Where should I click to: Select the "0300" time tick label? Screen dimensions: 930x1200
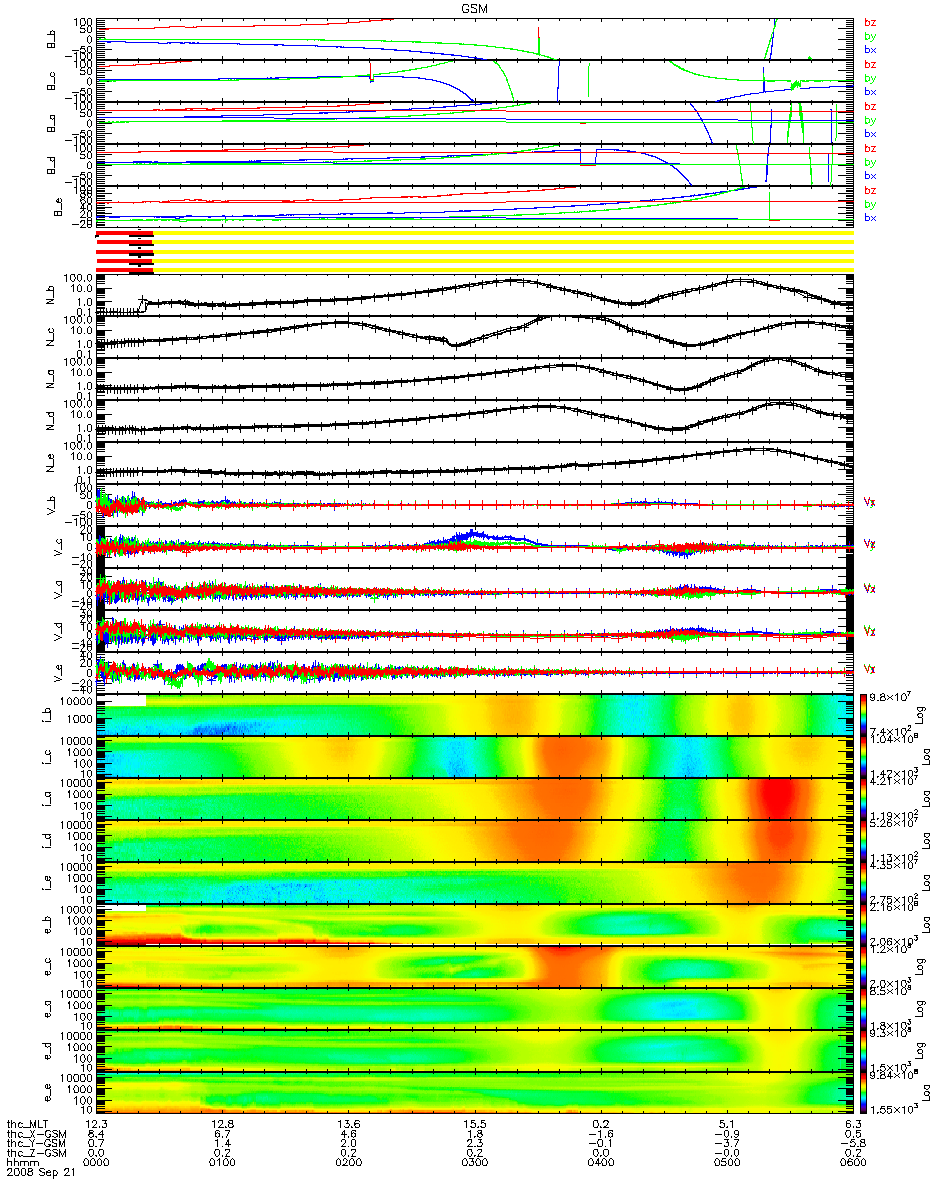475,1162
